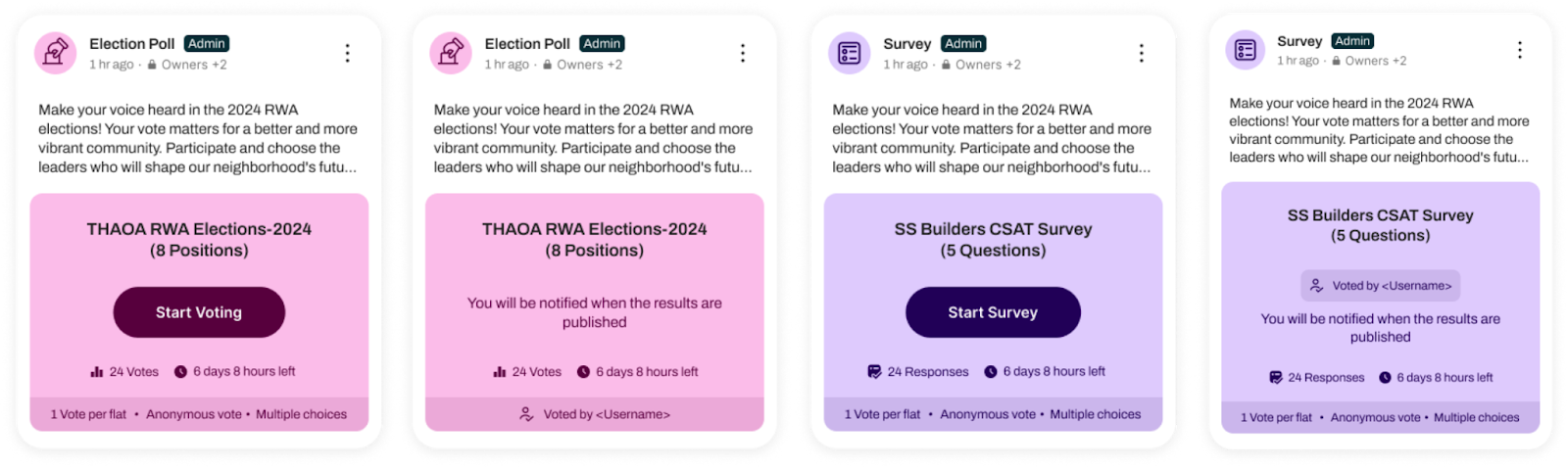
Task: Open three-dot menu on second Election Poll card
Action: point(743,53)
